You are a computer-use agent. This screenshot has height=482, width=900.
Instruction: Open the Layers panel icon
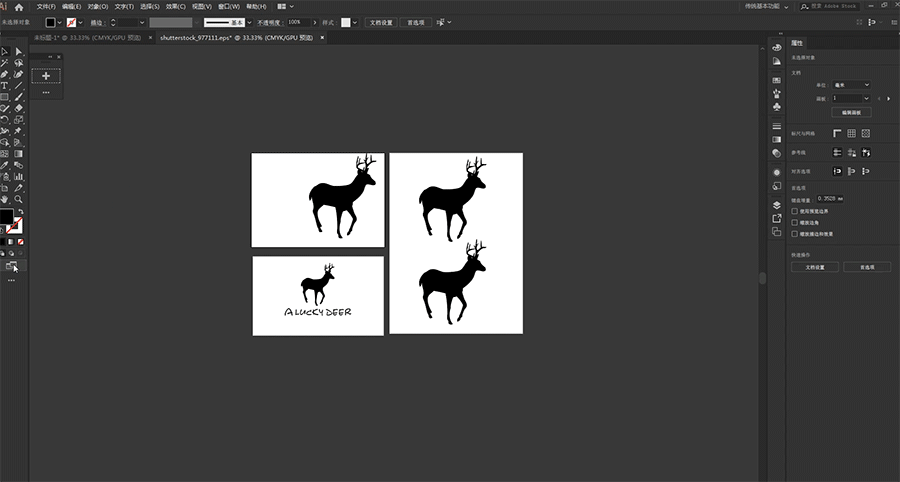click(777, 204)
